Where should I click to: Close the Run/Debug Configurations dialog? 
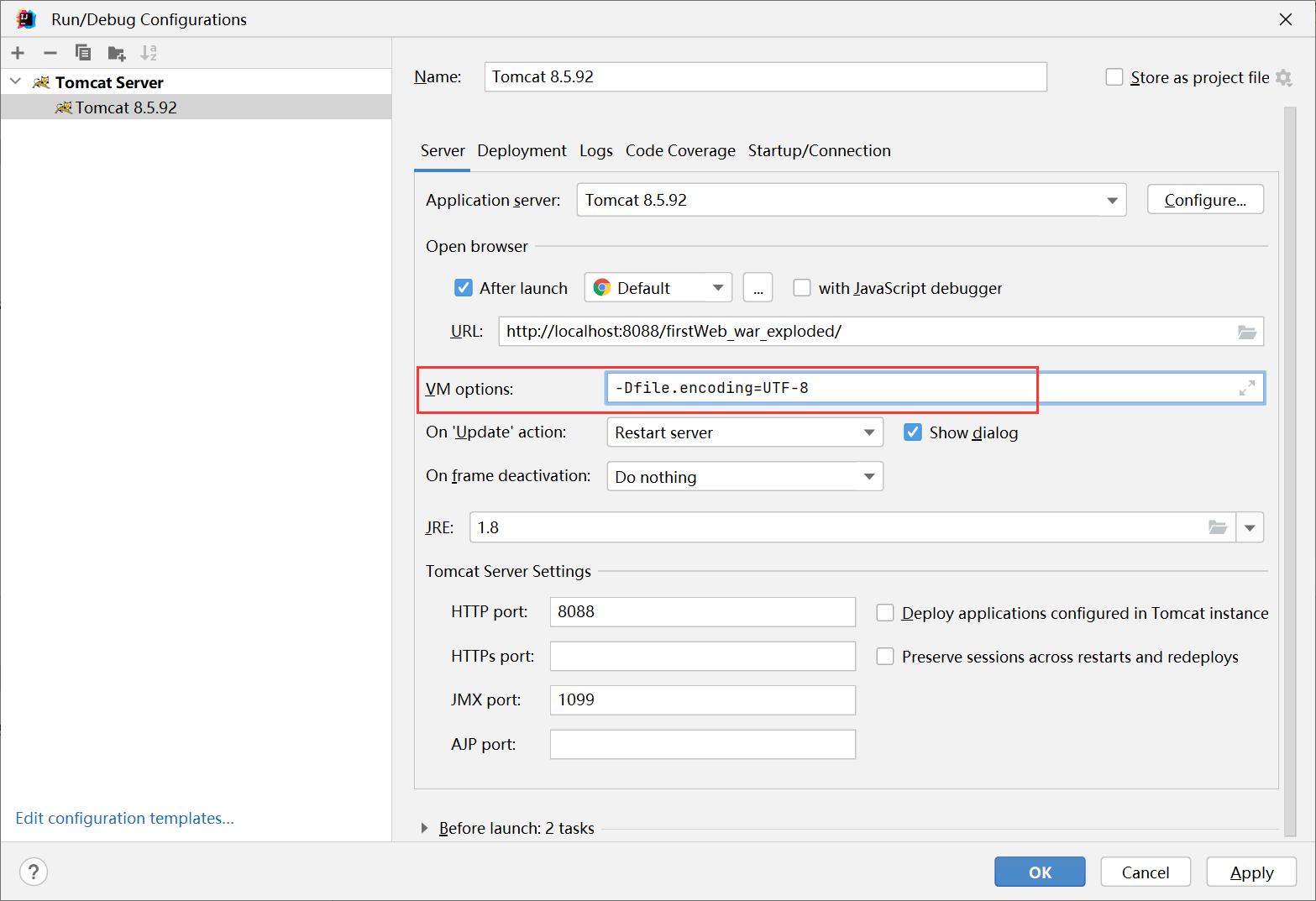coord(1286,19)
